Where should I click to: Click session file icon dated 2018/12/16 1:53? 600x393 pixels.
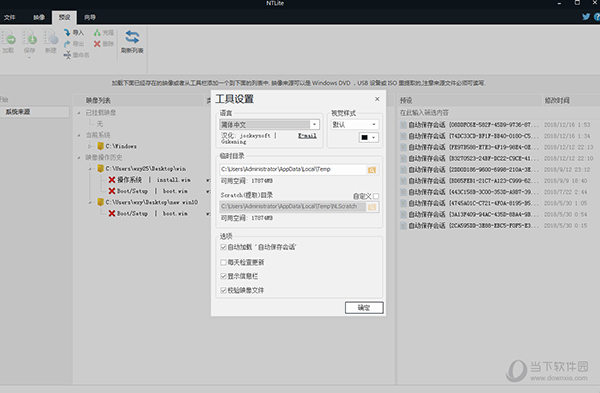pyautogui.click(x=403, y=125)
